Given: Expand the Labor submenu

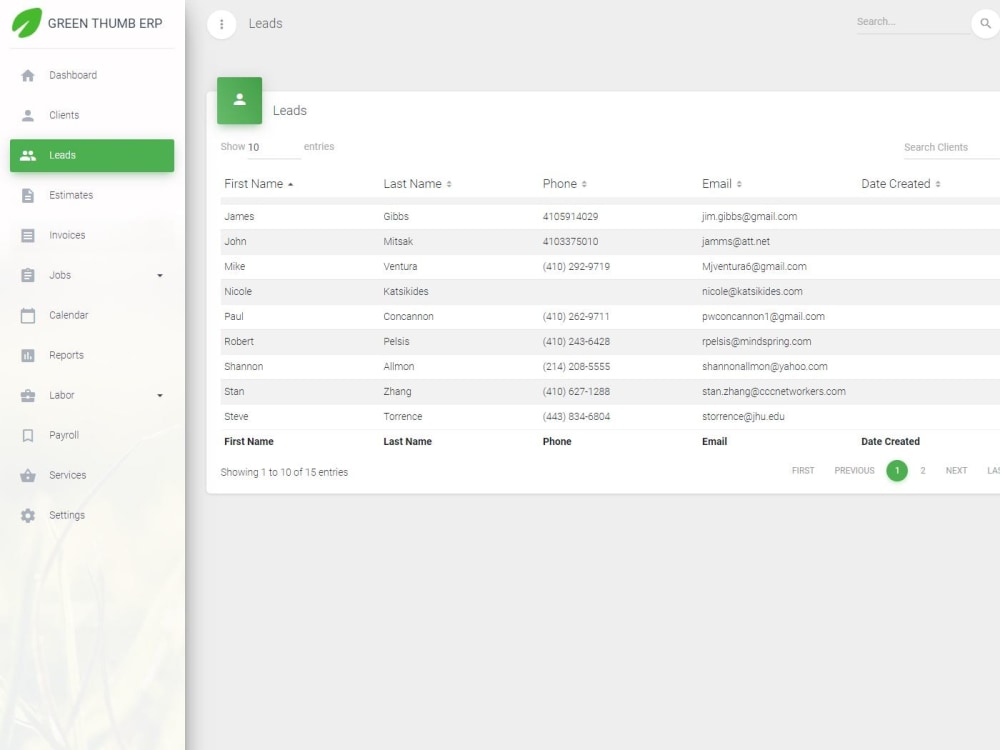Looking at the screenshot, I should pos(159,394).
